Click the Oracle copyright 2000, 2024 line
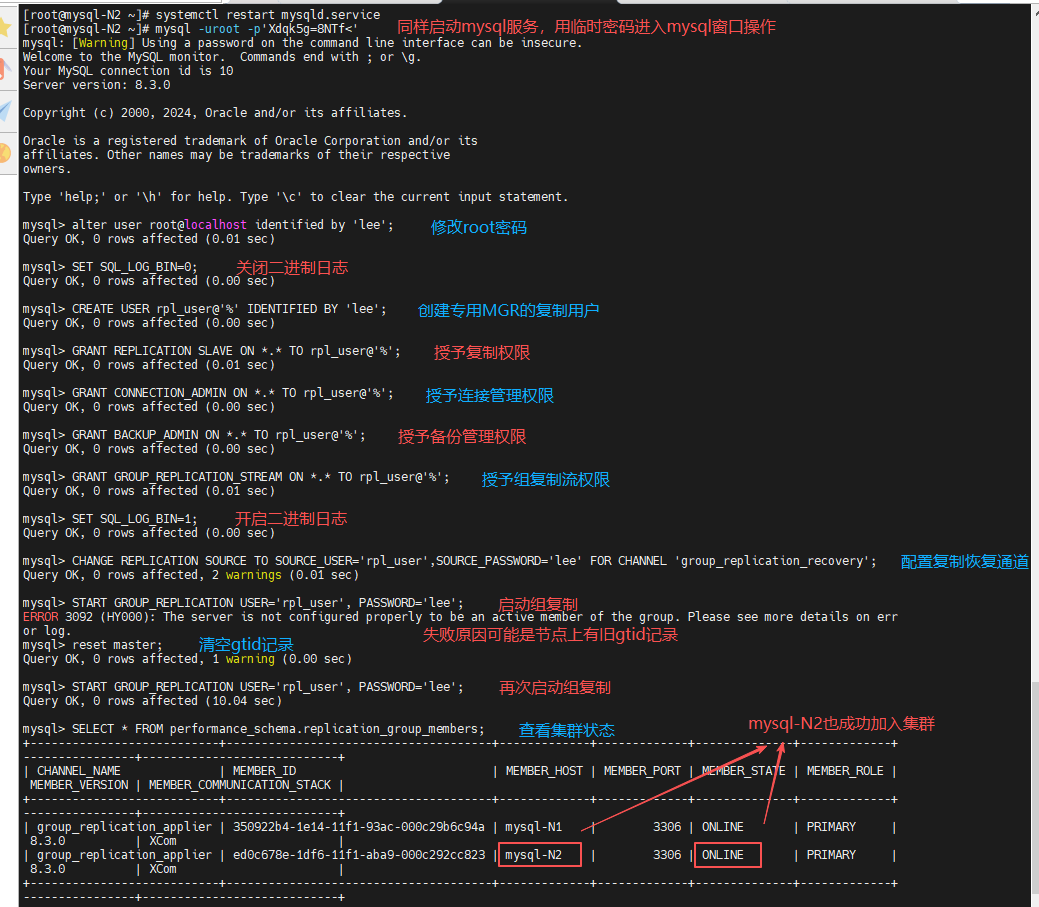1039x907 pixels. [215, 113]
